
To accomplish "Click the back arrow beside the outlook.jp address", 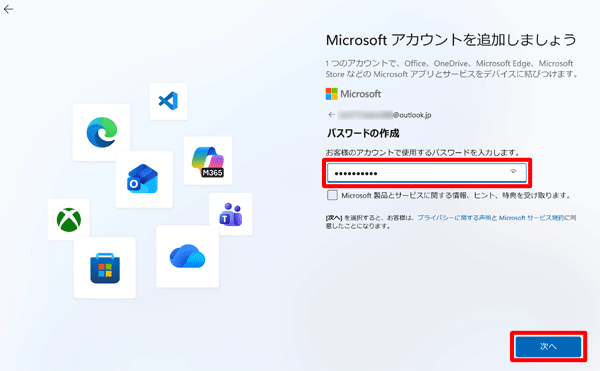I will coord(332,114).
